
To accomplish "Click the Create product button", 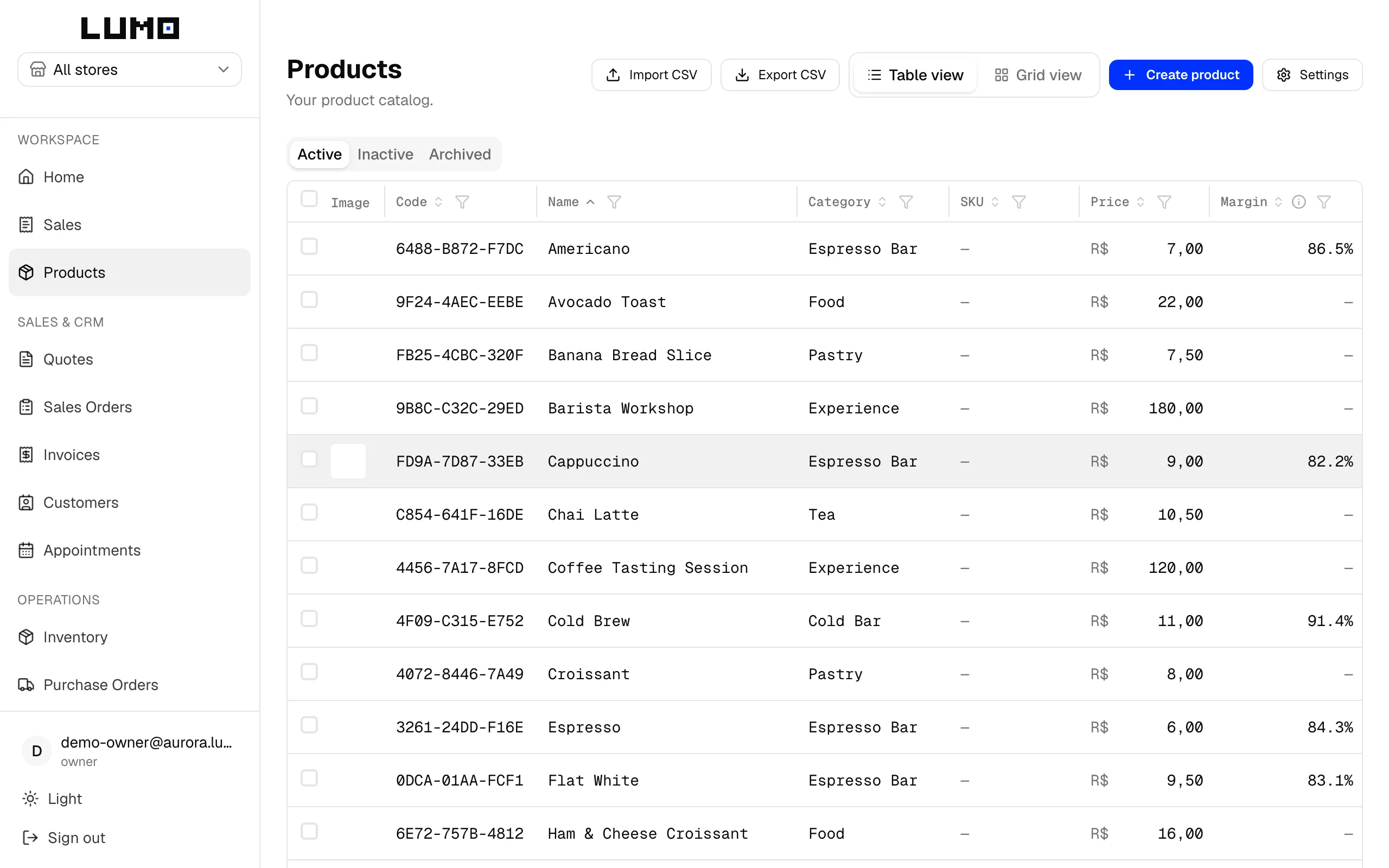I will point(1181,75).
